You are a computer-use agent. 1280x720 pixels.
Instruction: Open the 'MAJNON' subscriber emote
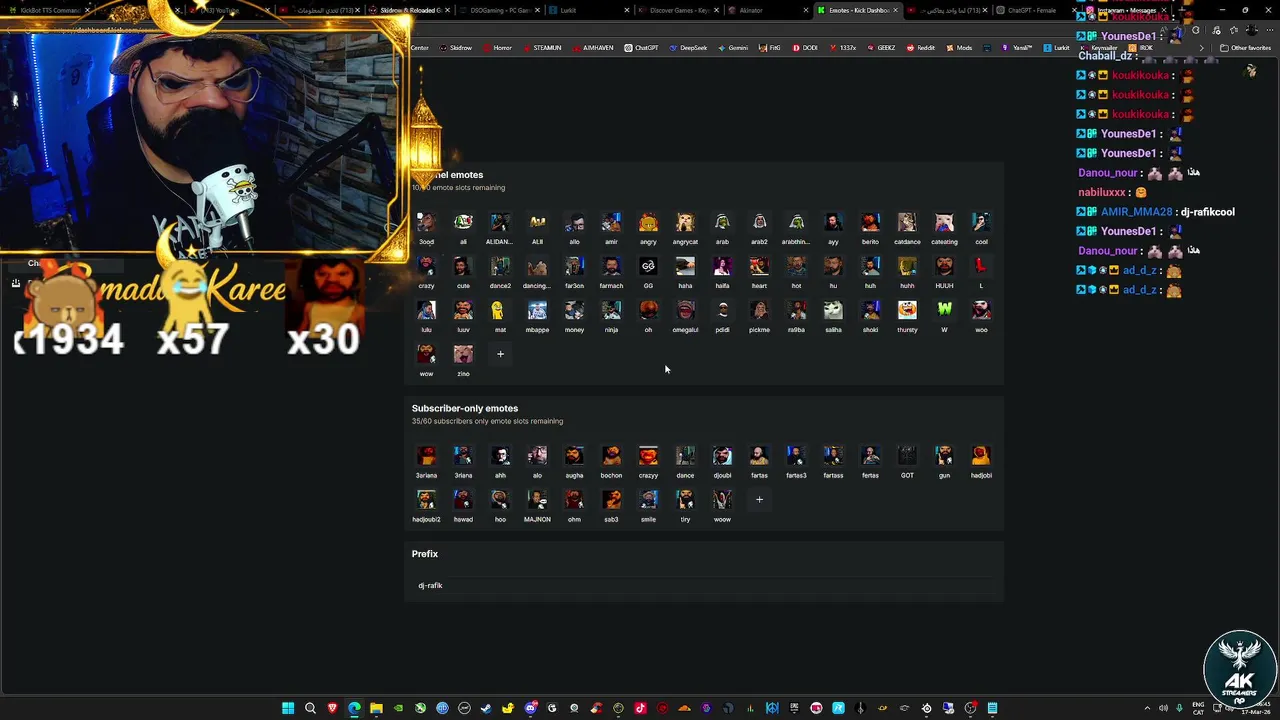tap(537, 499)
